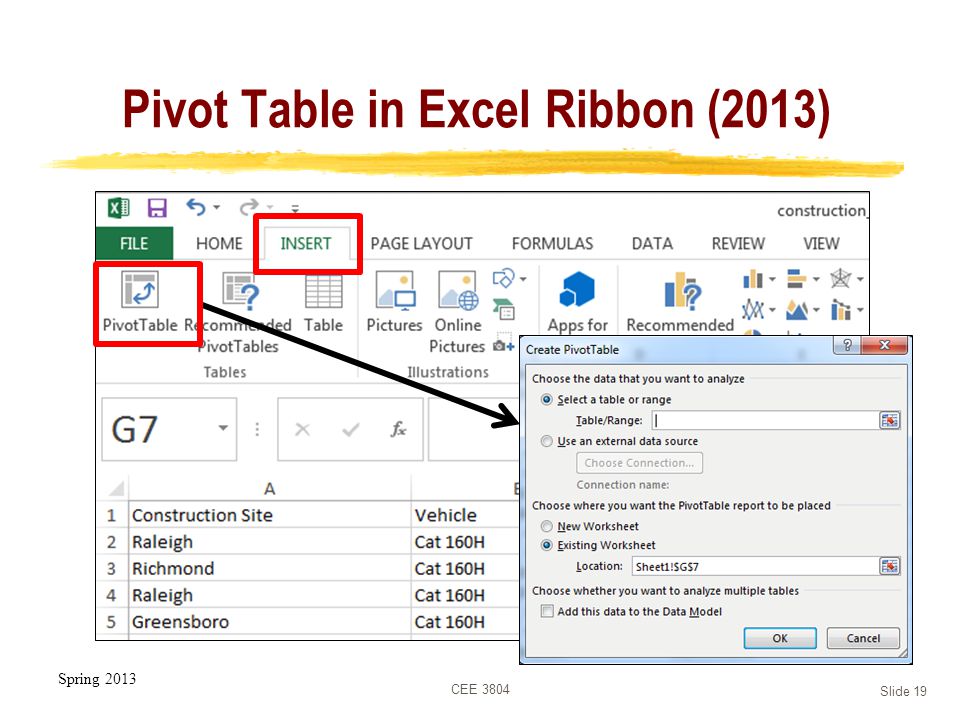960x720 pixels.
Task: Click the Location range selector icon
Action: (890, 566)
